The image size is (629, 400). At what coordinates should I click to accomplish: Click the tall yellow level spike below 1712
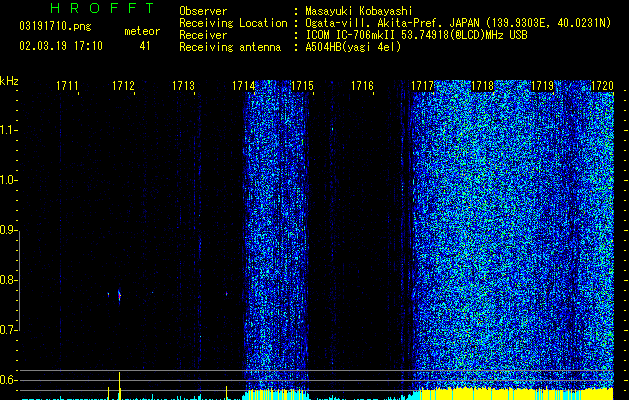pos(119,386)
